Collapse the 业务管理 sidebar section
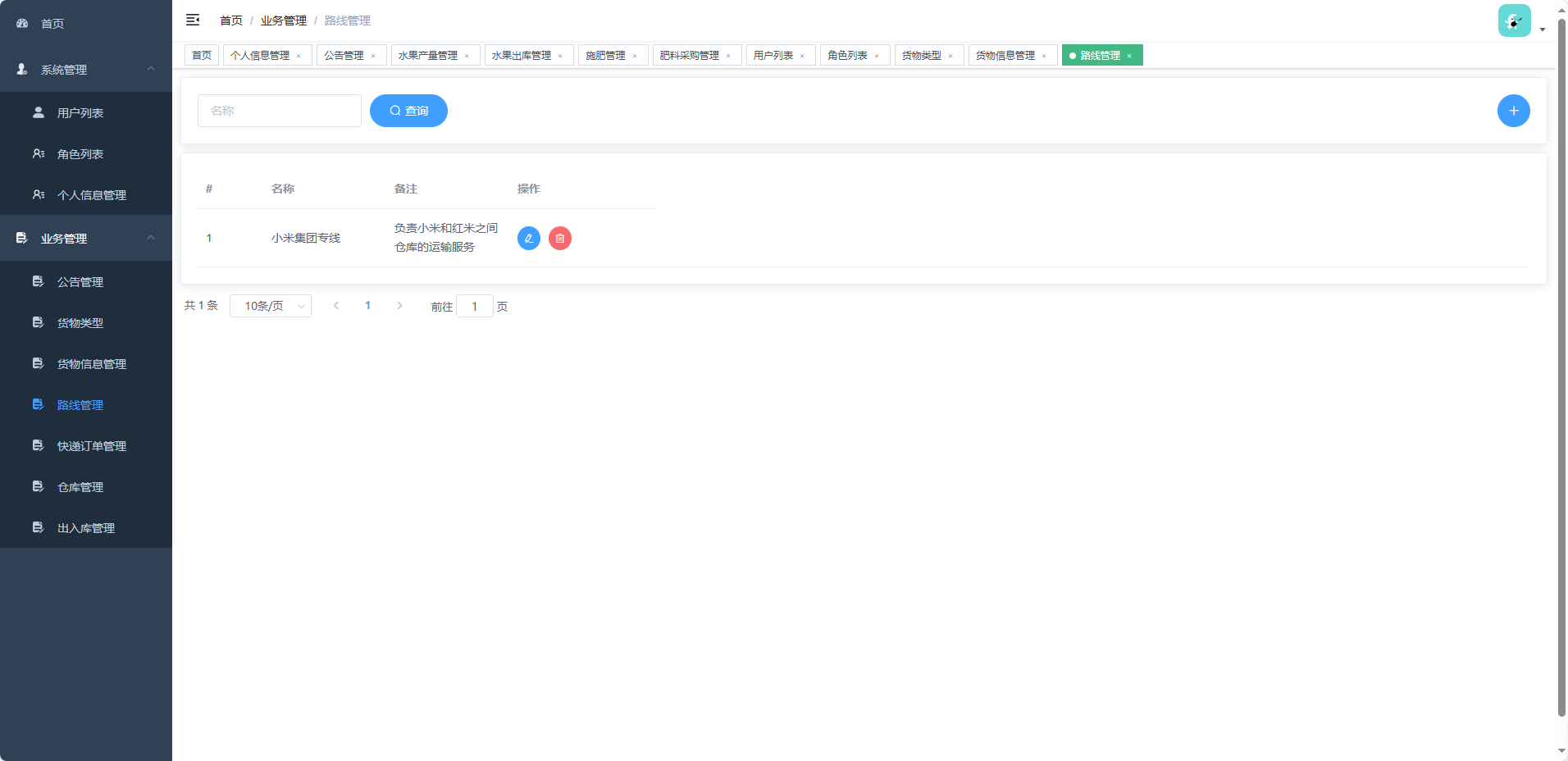Screen dimensions: 1568x761 (x=150, y=238)
